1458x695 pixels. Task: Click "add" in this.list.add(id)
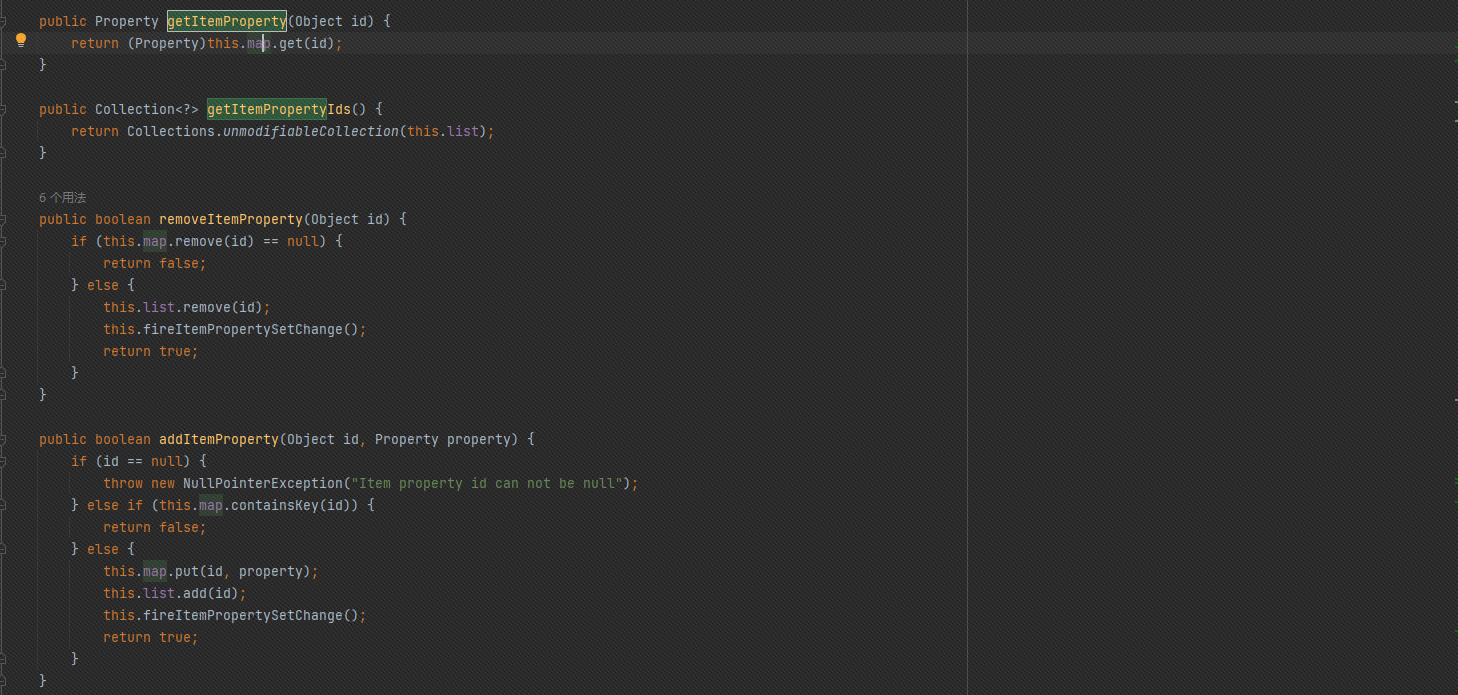coord(195,593)
